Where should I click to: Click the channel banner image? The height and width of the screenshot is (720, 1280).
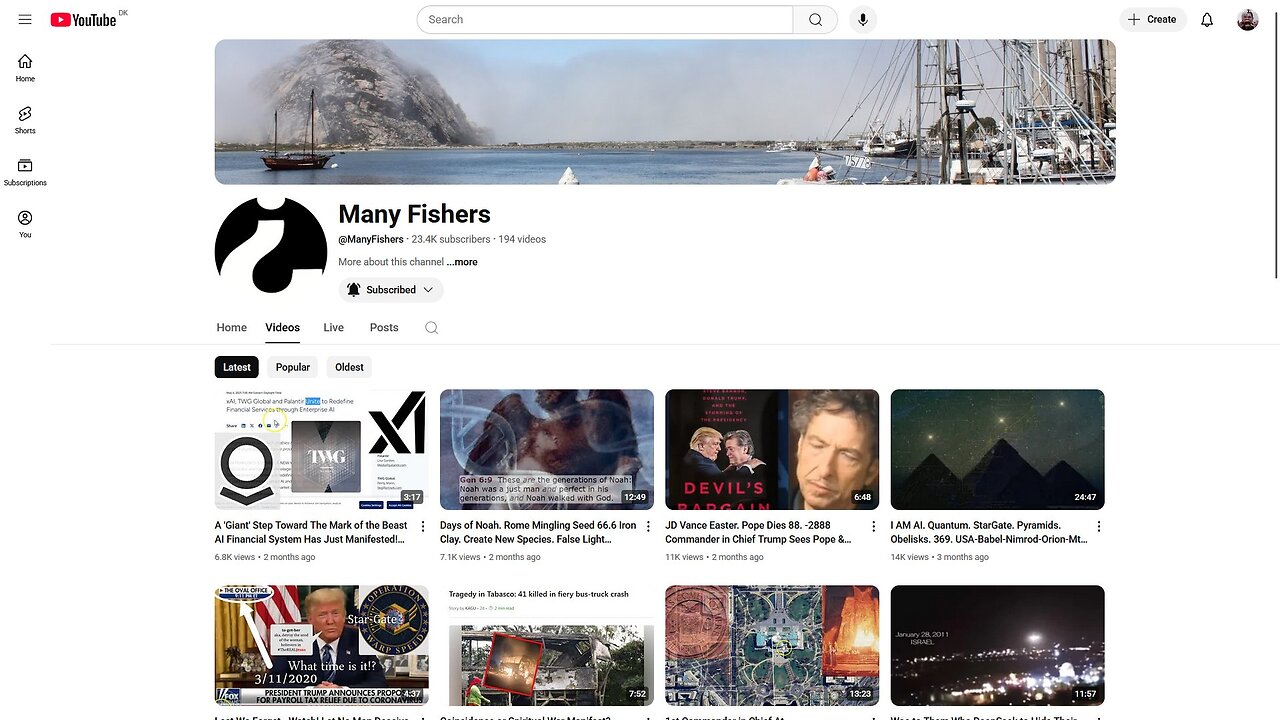[665, 112]
